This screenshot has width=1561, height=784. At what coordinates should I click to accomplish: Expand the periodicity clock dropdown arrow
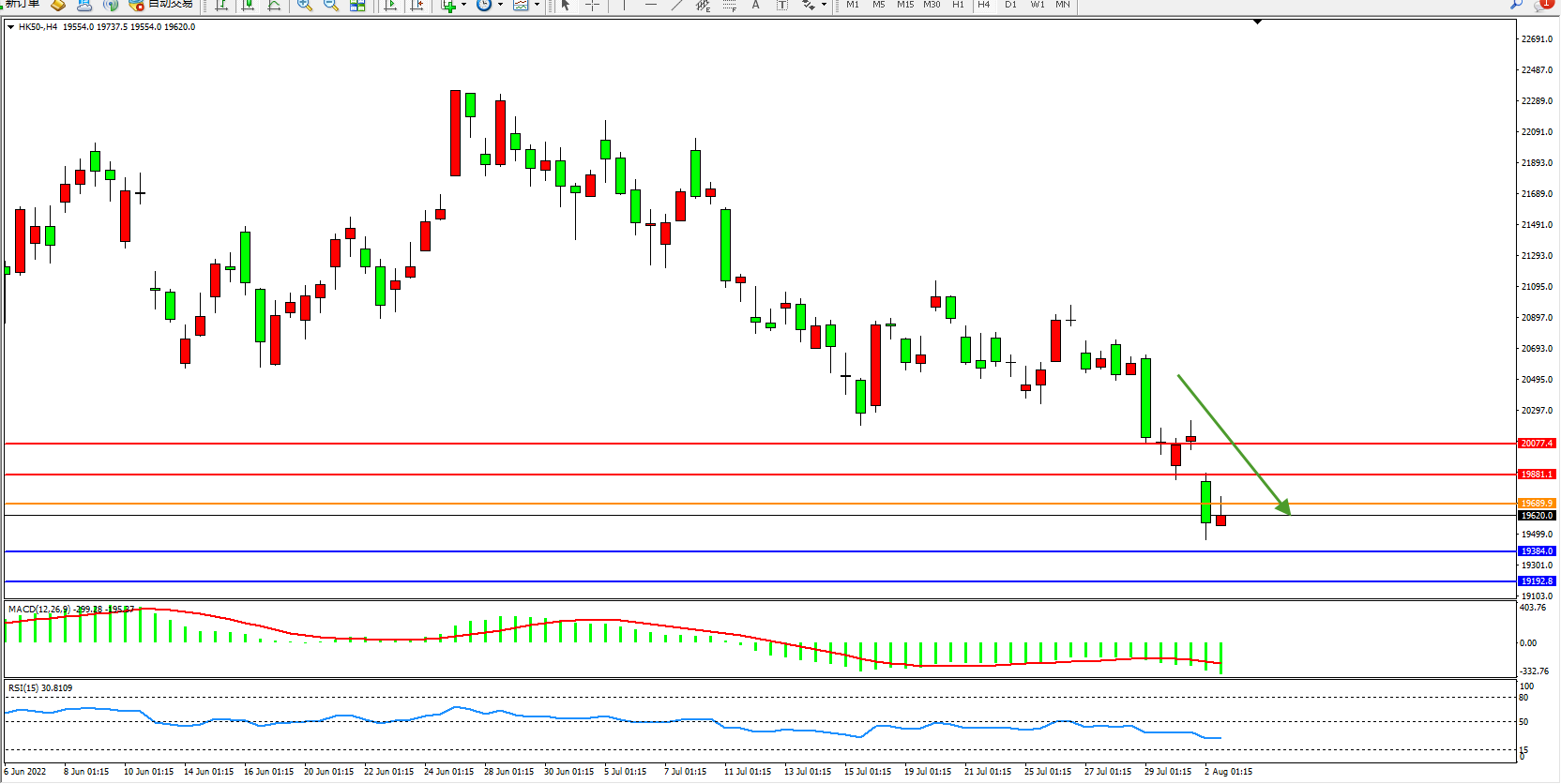pyautogui.click(x=500, y=5)
